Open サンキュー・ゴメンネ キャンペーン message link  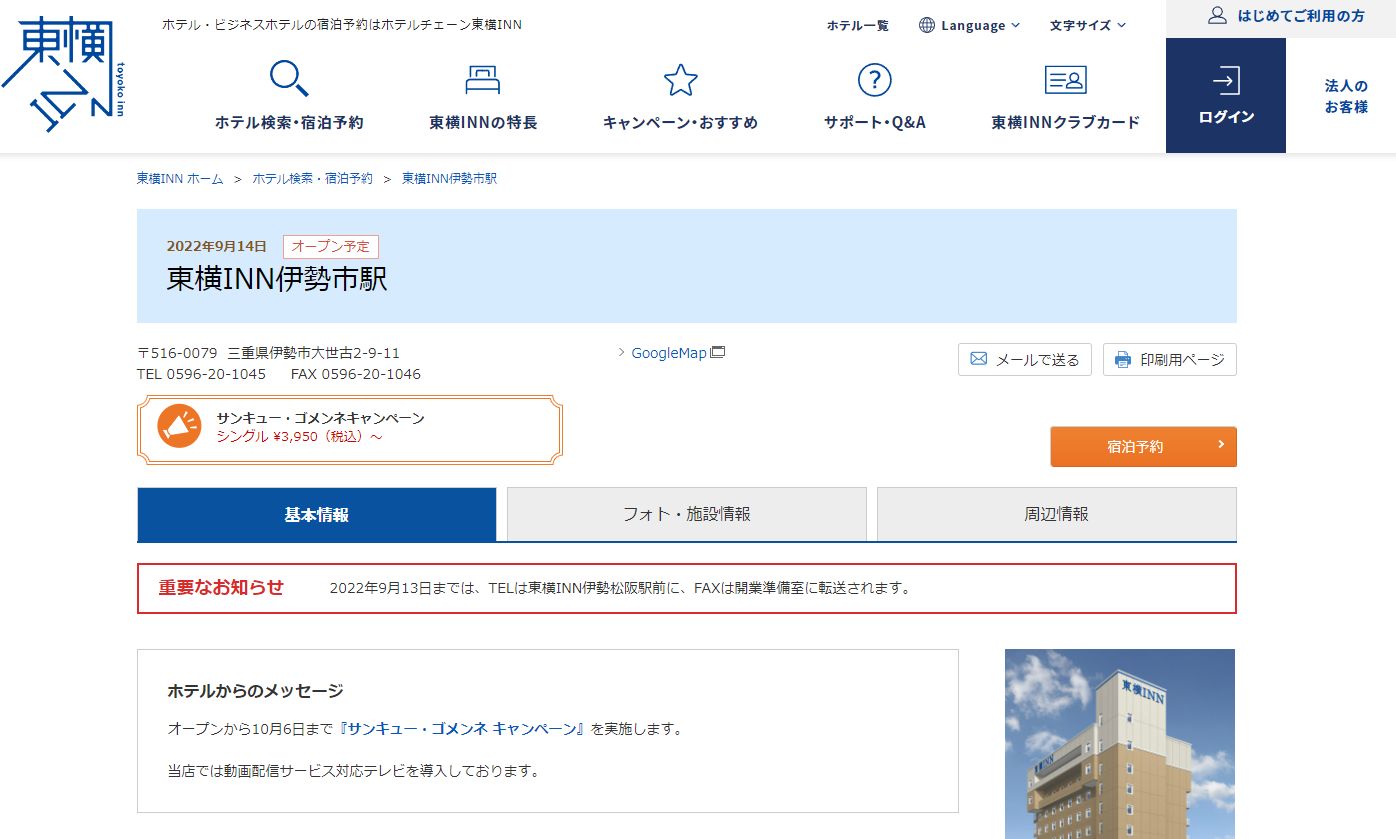pyautogui.click(x=462, y=729)
